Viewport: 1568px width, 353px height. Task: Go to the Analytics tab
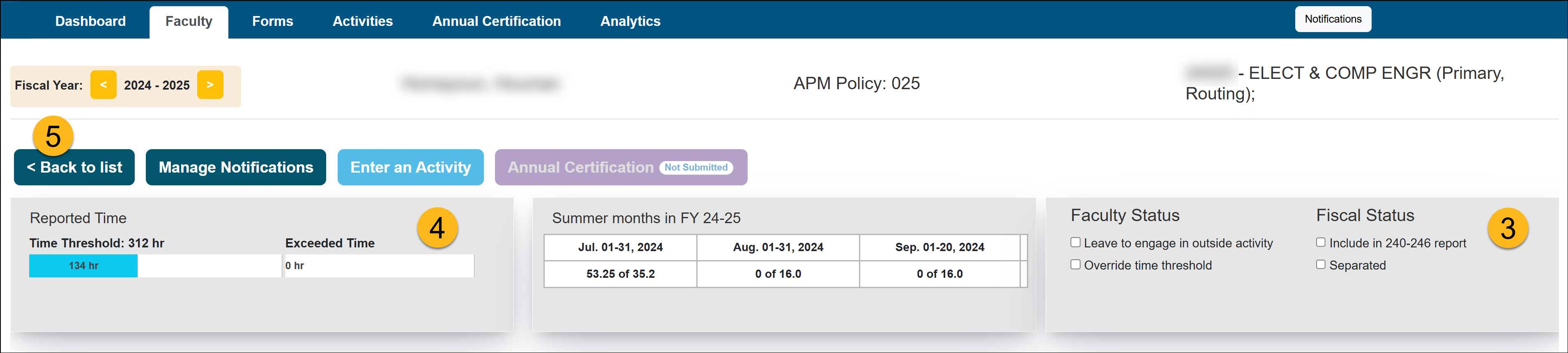pyautogui.click(x=630, y=21)
